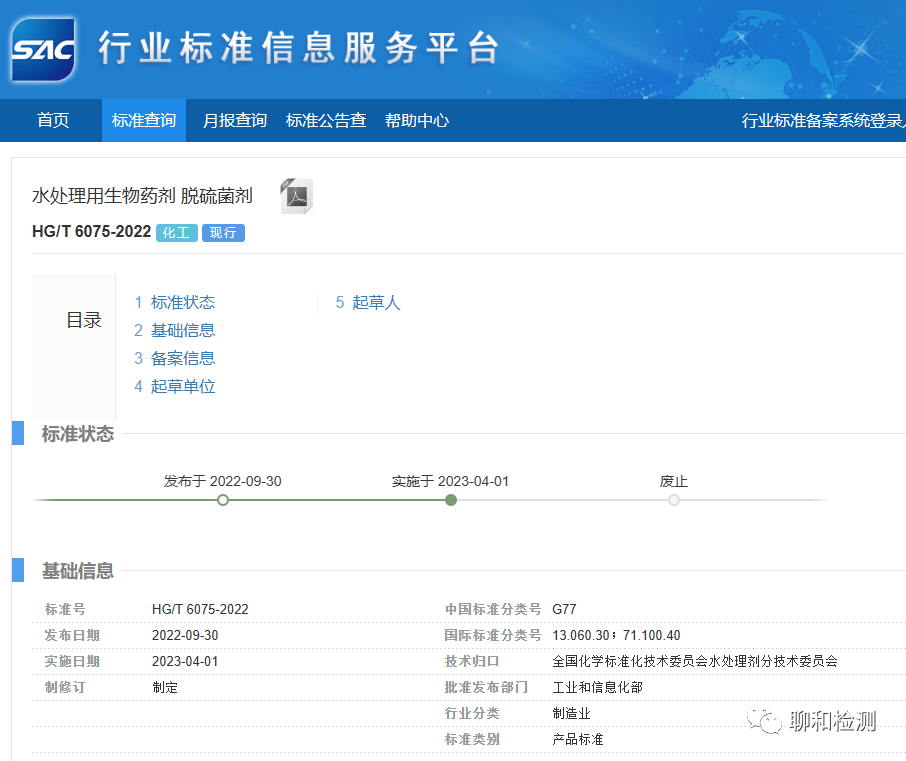Click the 行业标准信息服务平台 header title
This screenshot has width=906, height=761.
pyautogui.click(x=298, y=48)
